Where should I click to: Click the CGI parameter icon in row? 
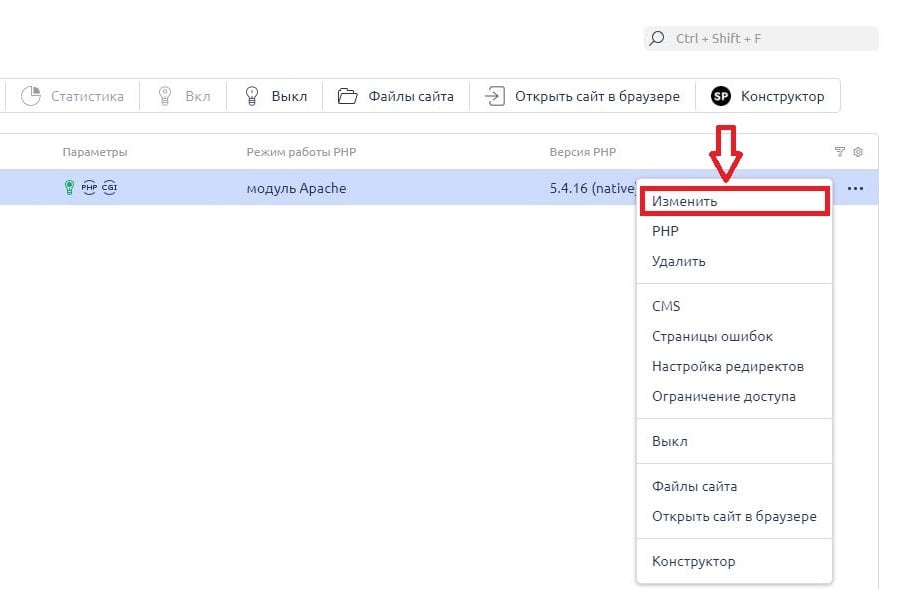[109, 187]
